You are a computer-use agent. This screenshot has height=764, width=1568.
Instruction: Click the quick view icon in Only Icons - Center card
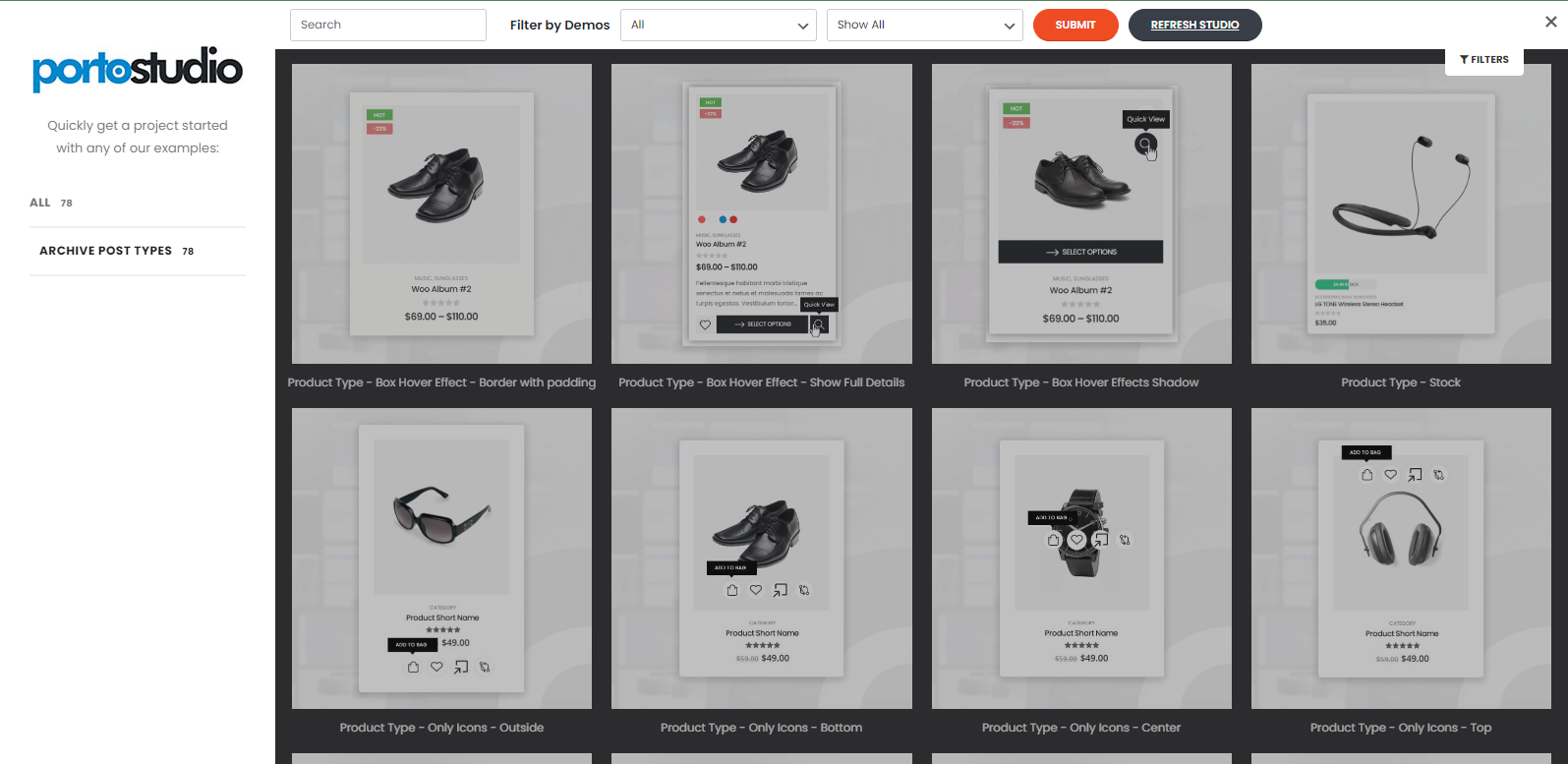click(x=1101, y=540)
